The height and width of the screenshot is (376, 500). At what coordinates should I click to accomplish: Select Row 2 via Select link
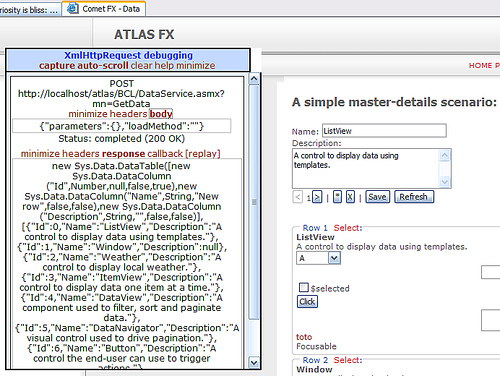point(348,360)
